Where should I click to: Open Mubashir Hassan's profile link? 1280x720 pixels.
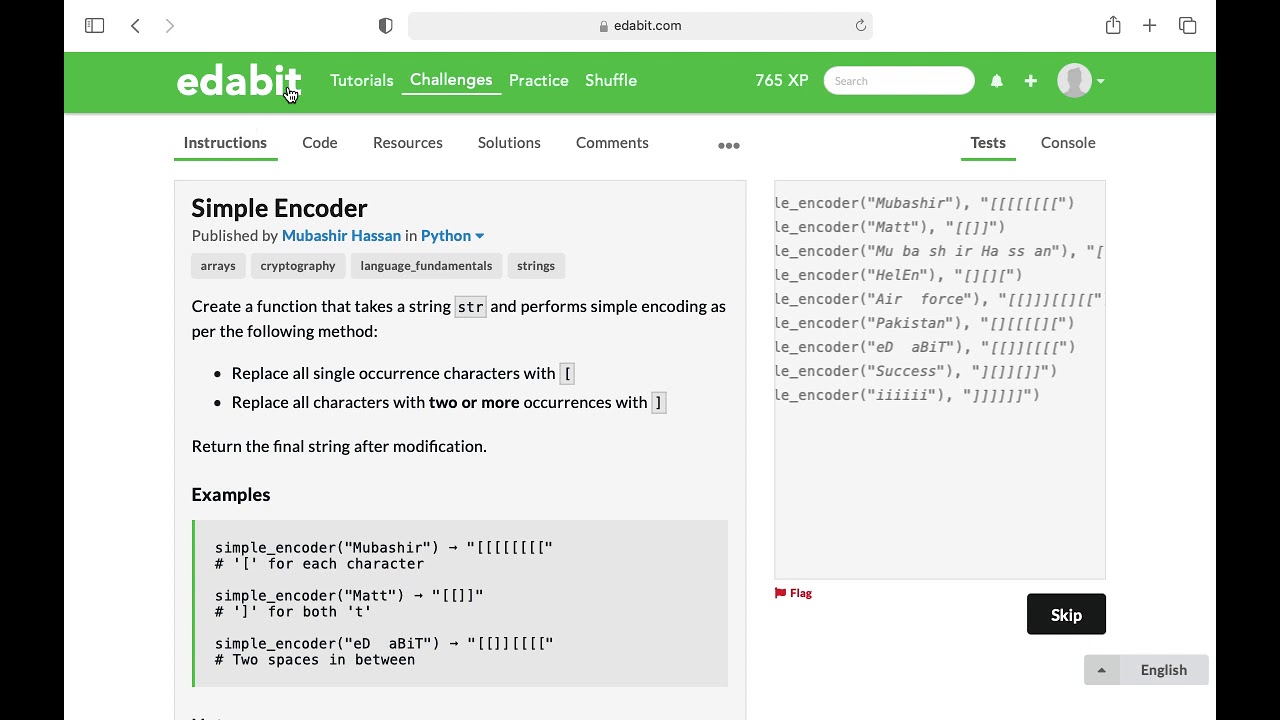341,236
